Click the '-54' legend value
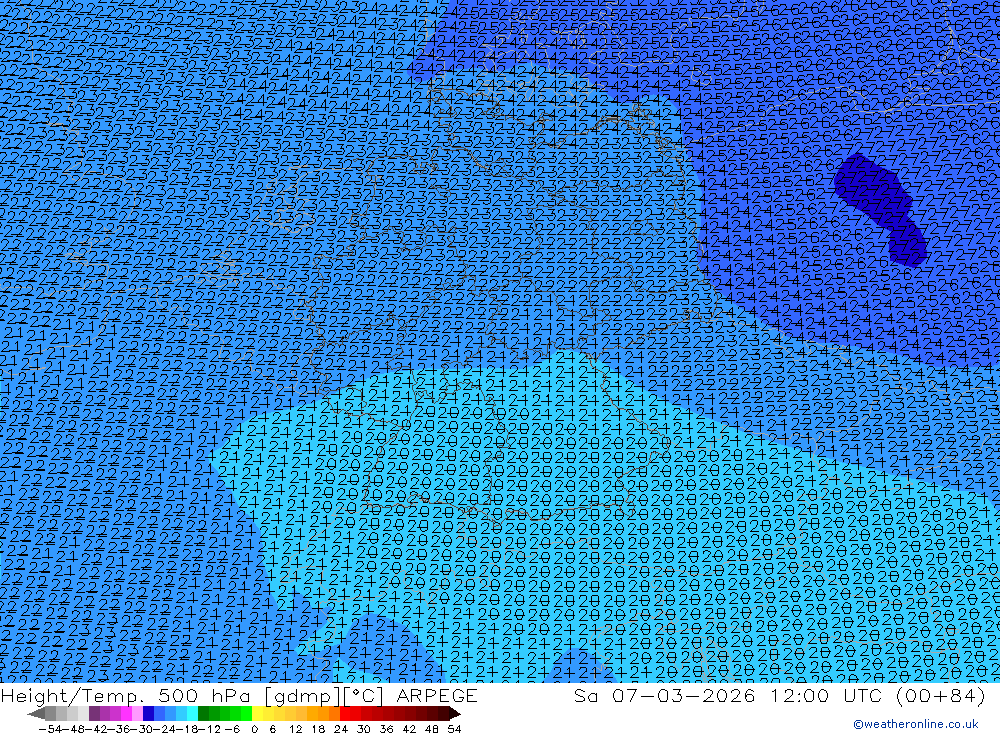 pyautogui.click(x=50, y=729)
